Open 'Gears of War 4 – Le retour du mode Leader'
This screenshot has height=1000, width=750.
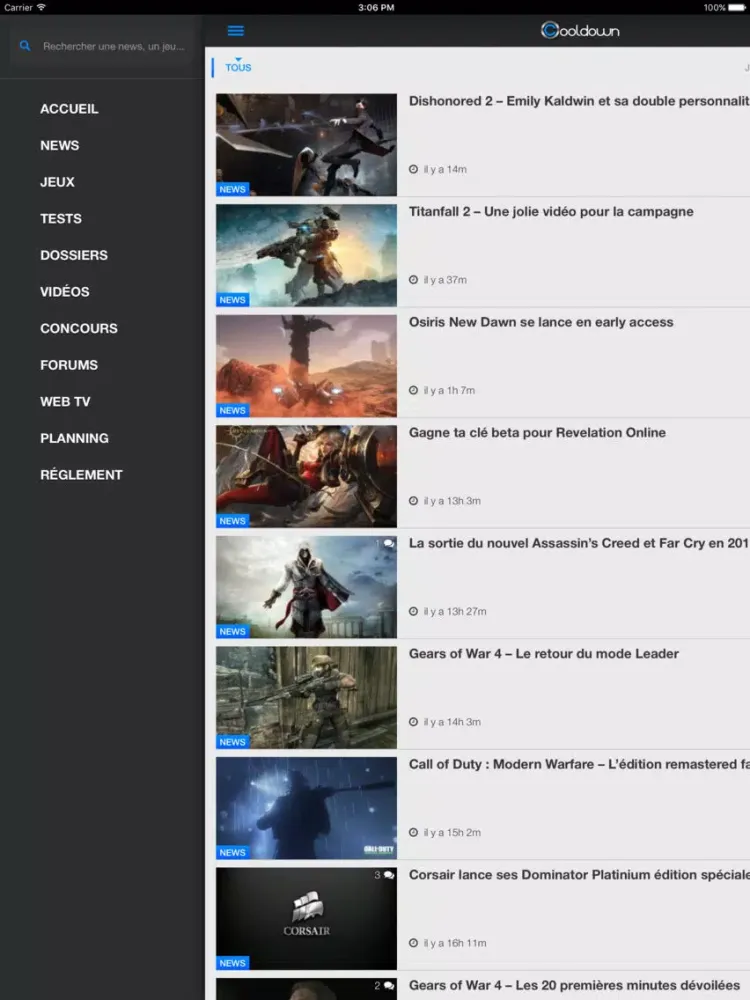click(543, 654)
